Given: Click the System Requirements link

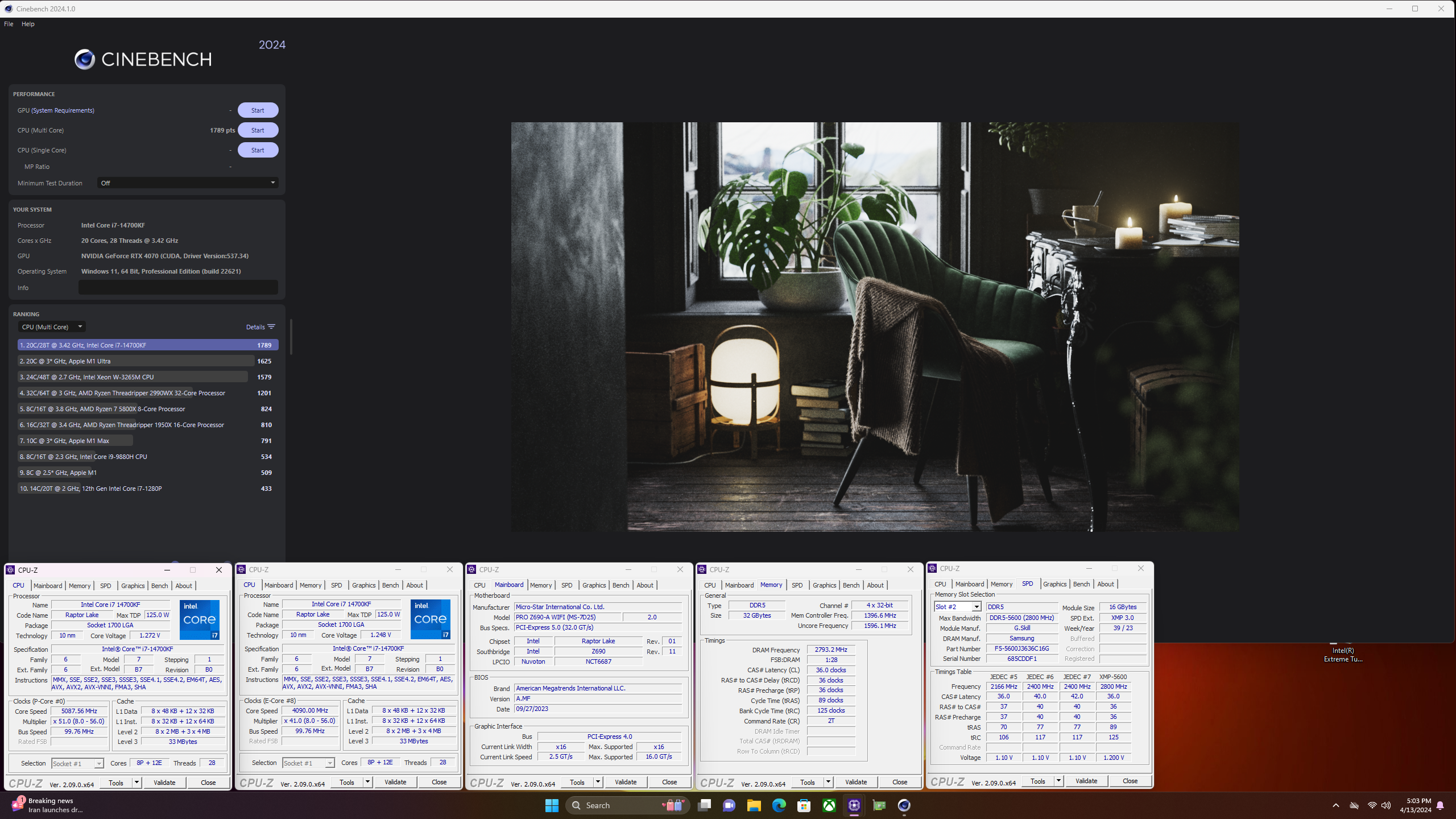Looking at the screenshot, I should (x=63, y=110).
